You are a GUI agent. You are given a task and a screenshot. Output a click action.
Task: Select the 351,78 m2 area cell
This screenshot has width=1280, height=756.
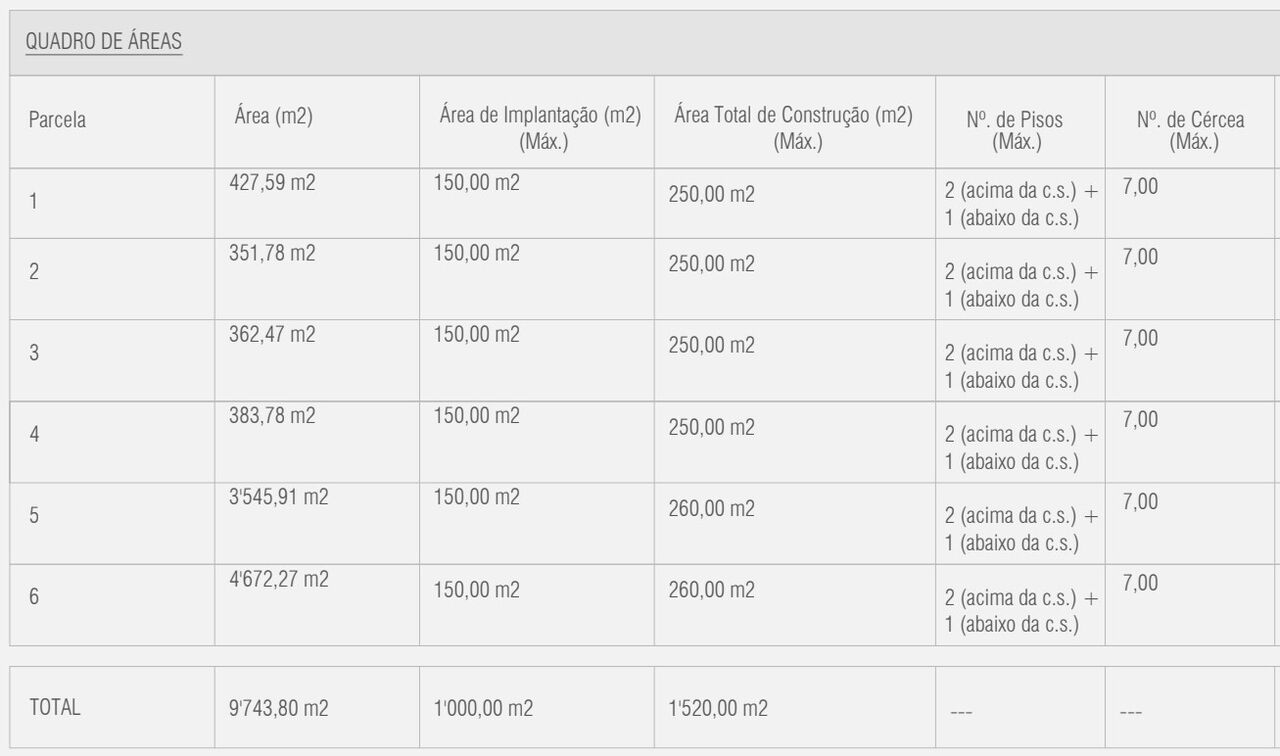pyautogui.click(x=272, y=253)
